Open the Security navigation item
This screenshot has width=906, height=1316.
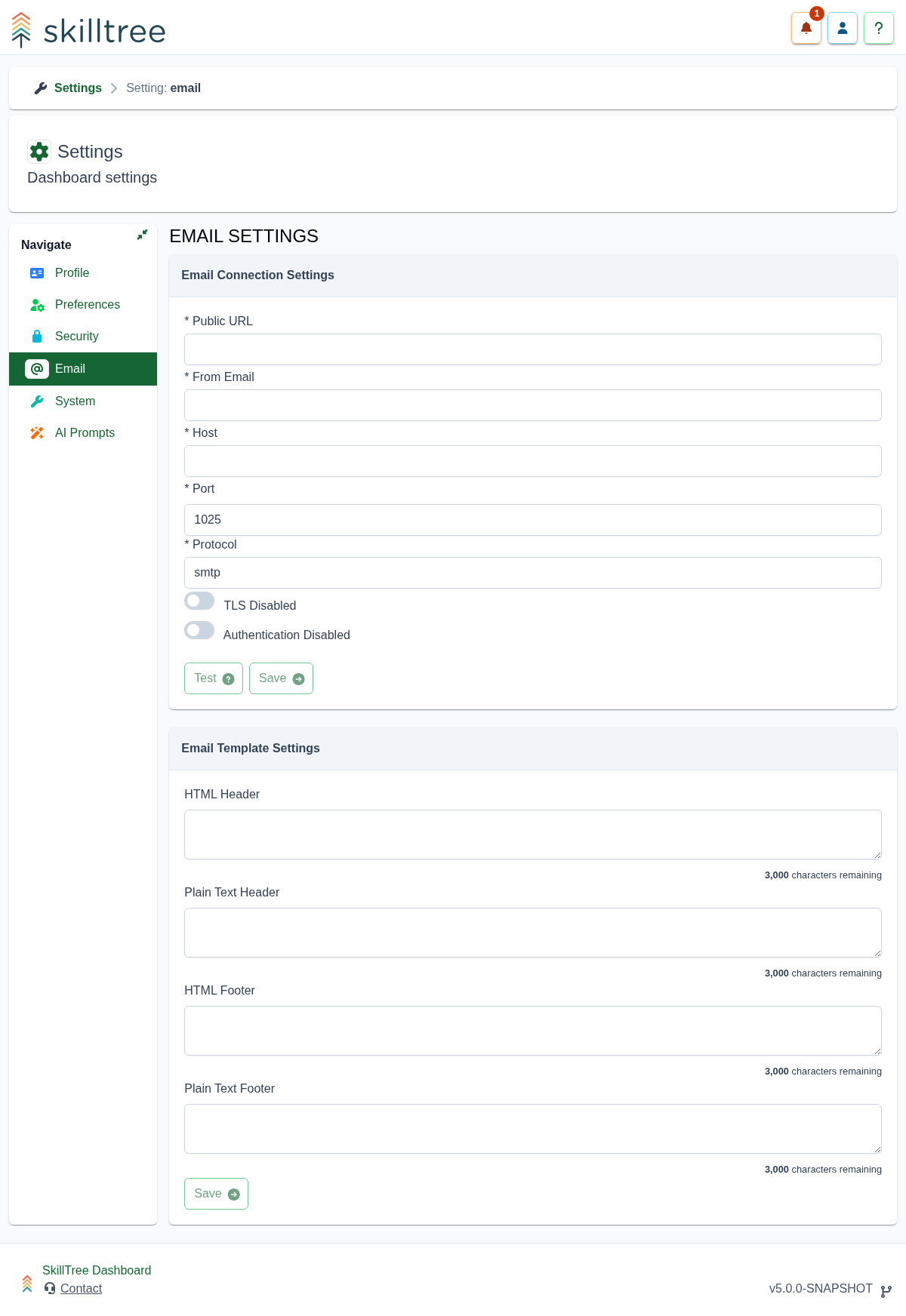pos(83,337)
